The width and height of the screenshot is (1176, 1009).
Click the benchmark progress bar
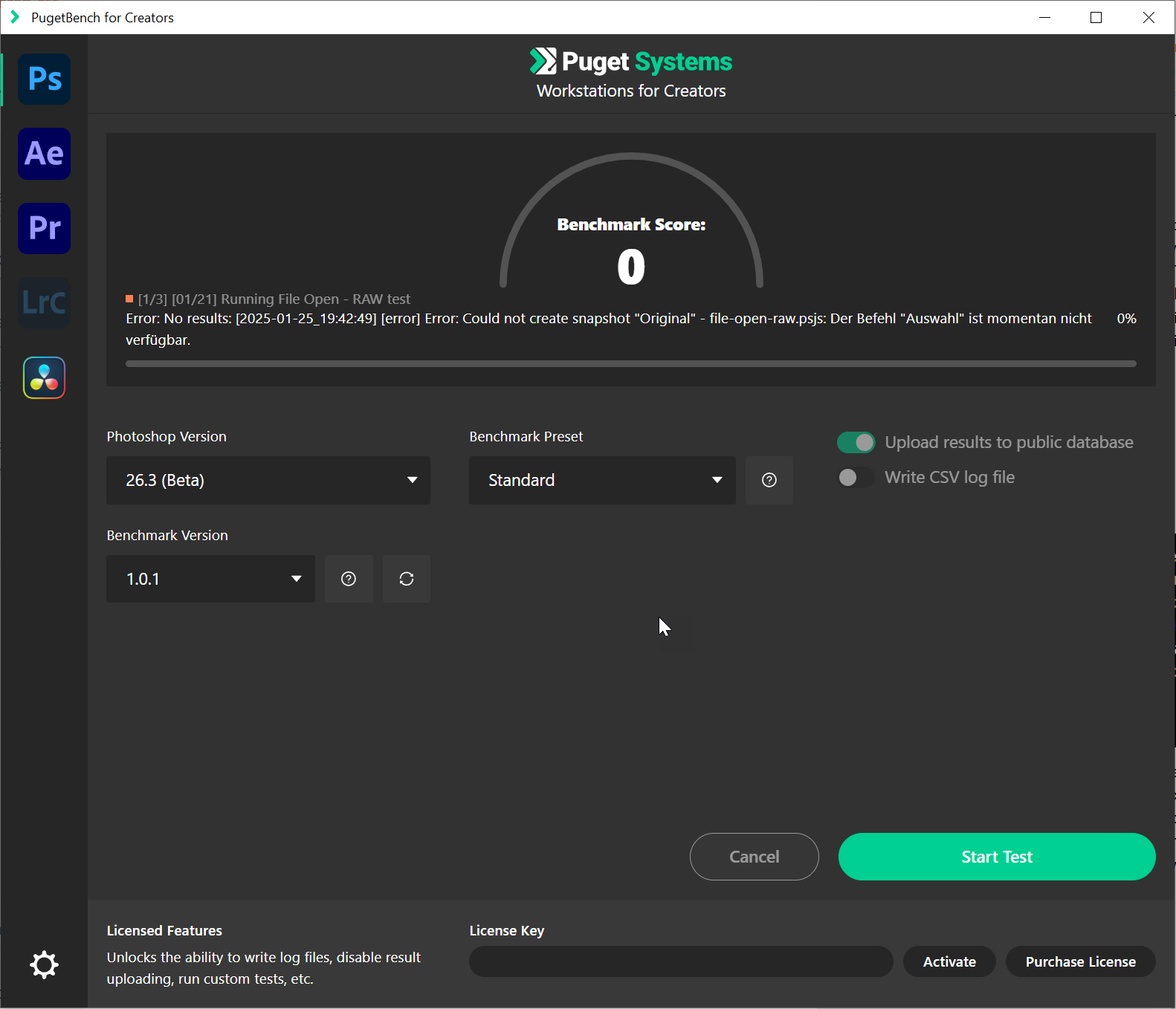pos(631,364)
